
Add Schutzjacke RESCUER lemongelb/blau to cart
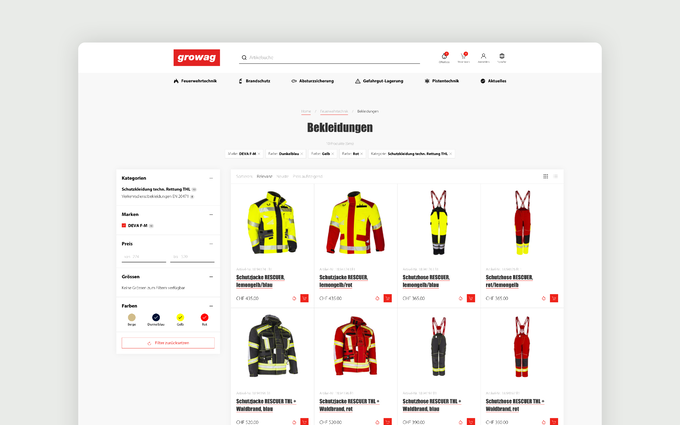[304, 298]
